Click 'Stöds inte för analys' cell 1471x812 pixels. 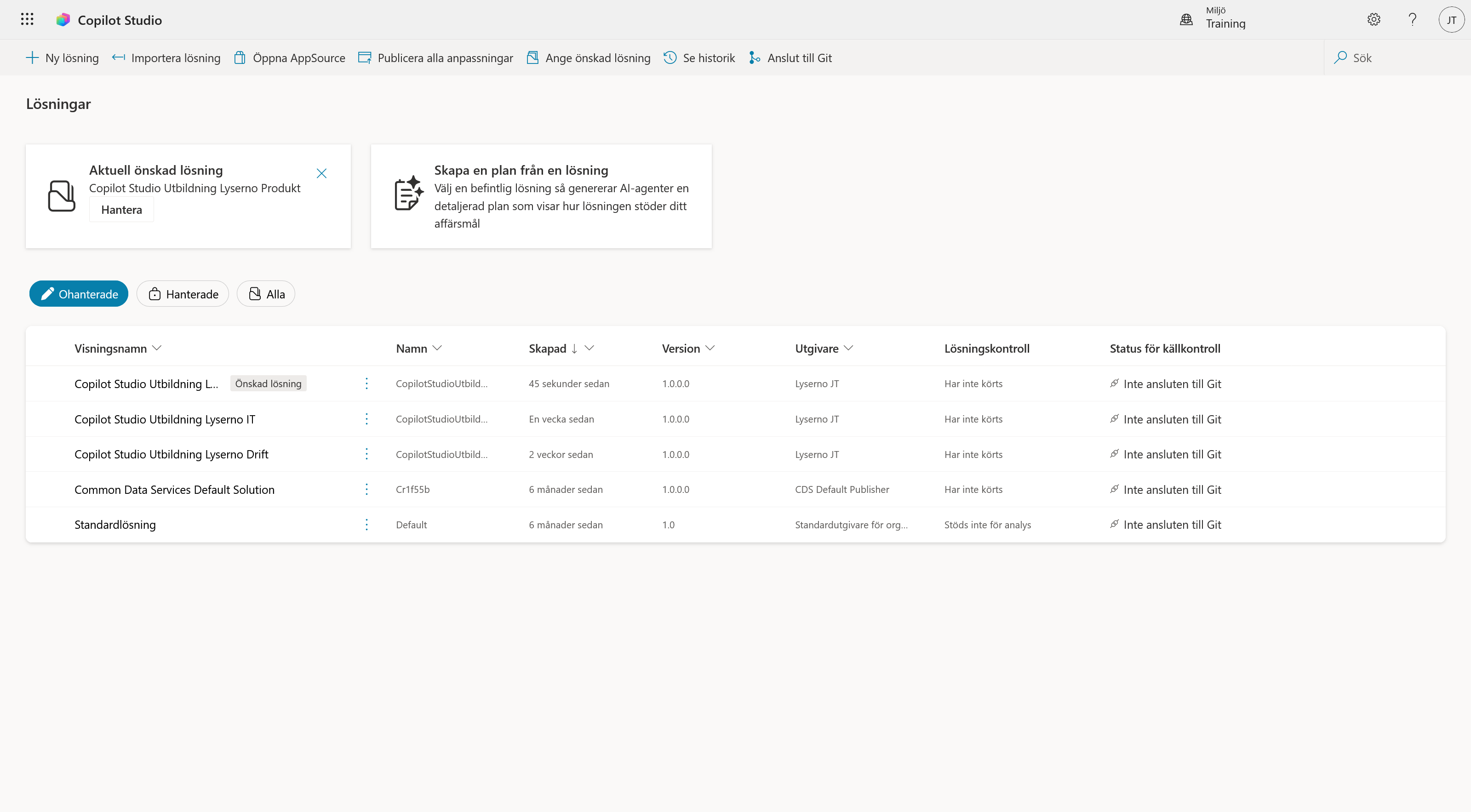coord(987,524)
